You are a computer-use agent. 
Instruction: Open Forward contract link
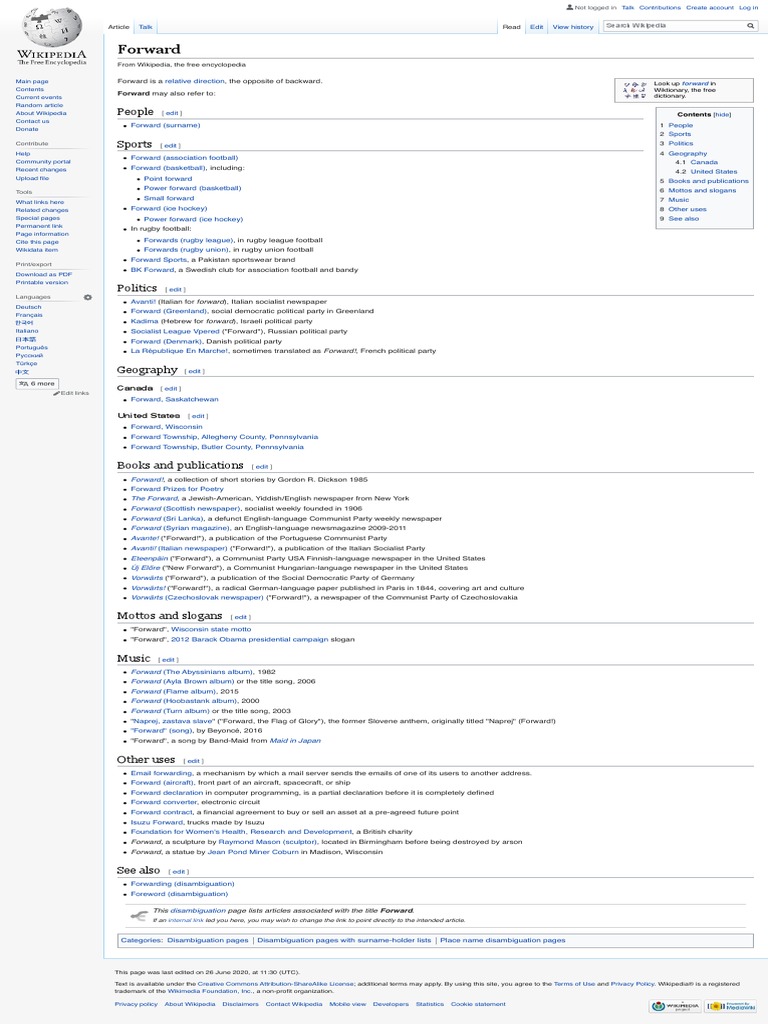[161, 812]
